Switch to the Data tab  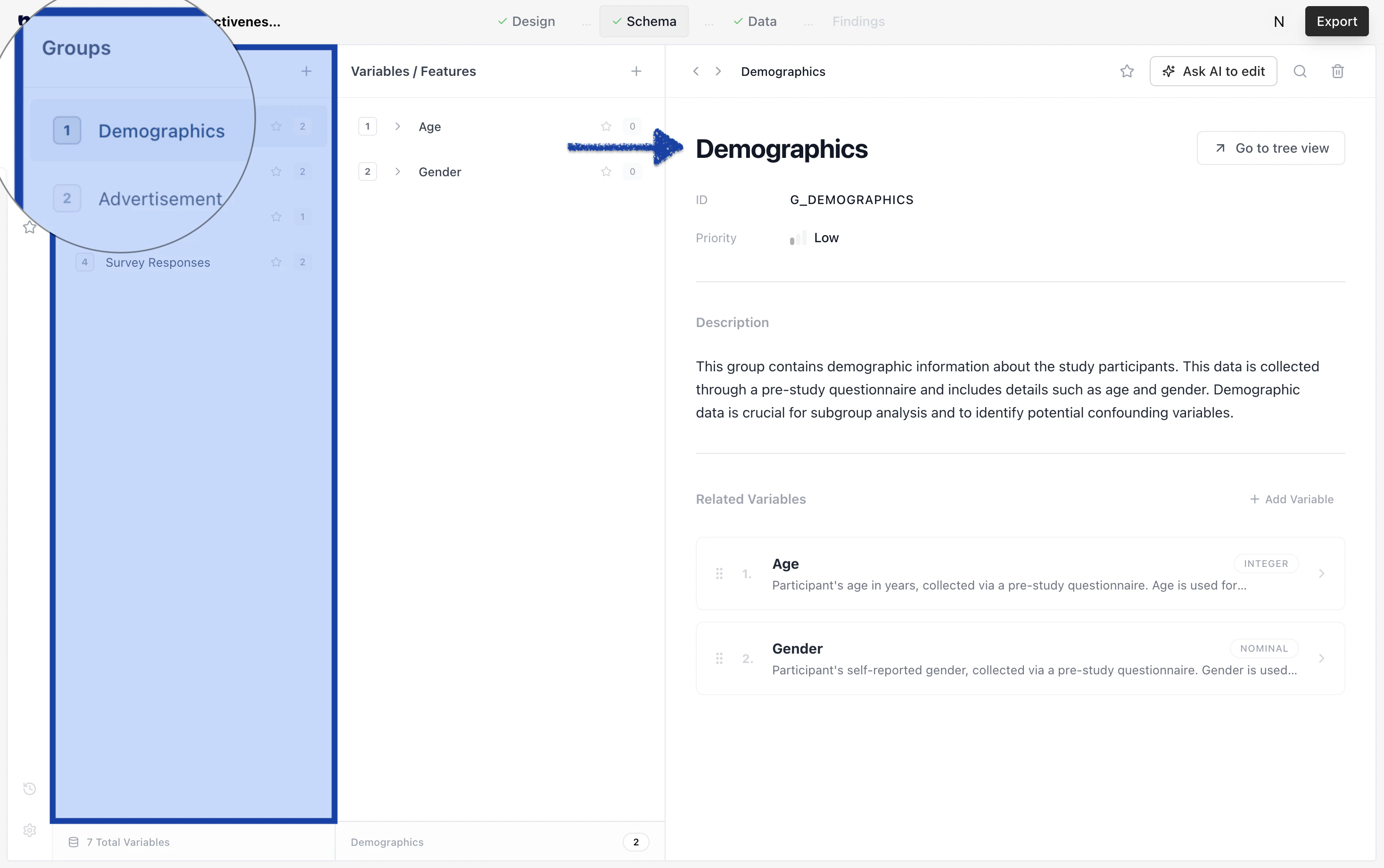(755, 21)
